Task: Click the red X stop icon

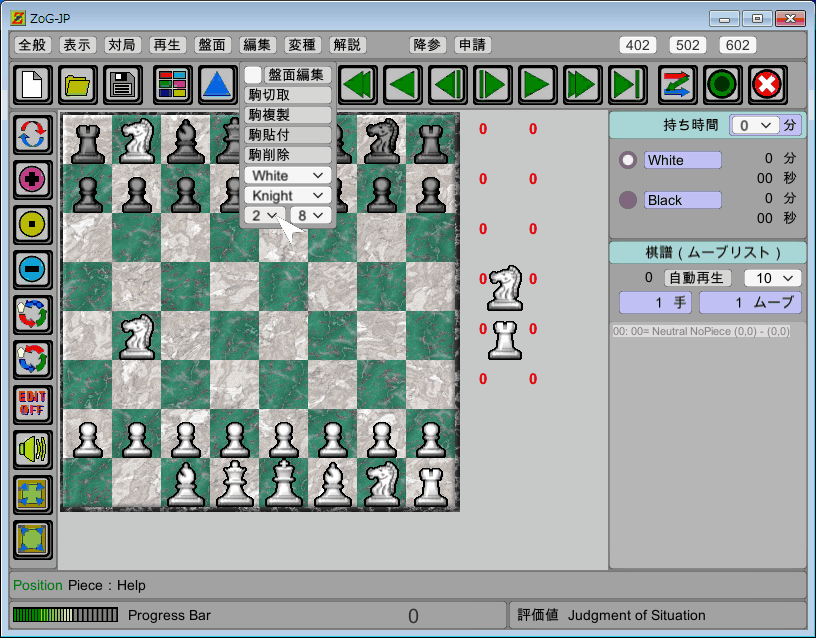Action: click(x=767, y=84)
